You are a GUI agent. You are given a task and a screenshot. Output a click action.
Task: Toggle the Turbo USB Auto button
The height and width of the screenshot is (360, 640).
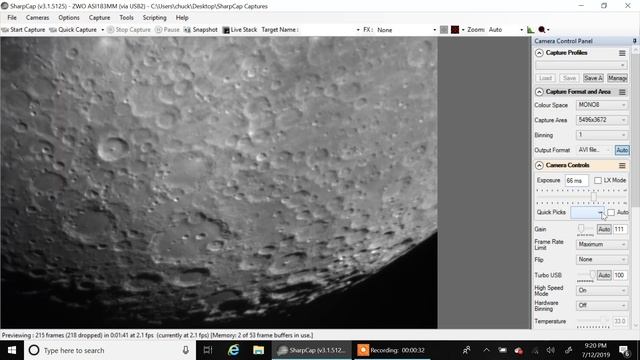[604, 276]
